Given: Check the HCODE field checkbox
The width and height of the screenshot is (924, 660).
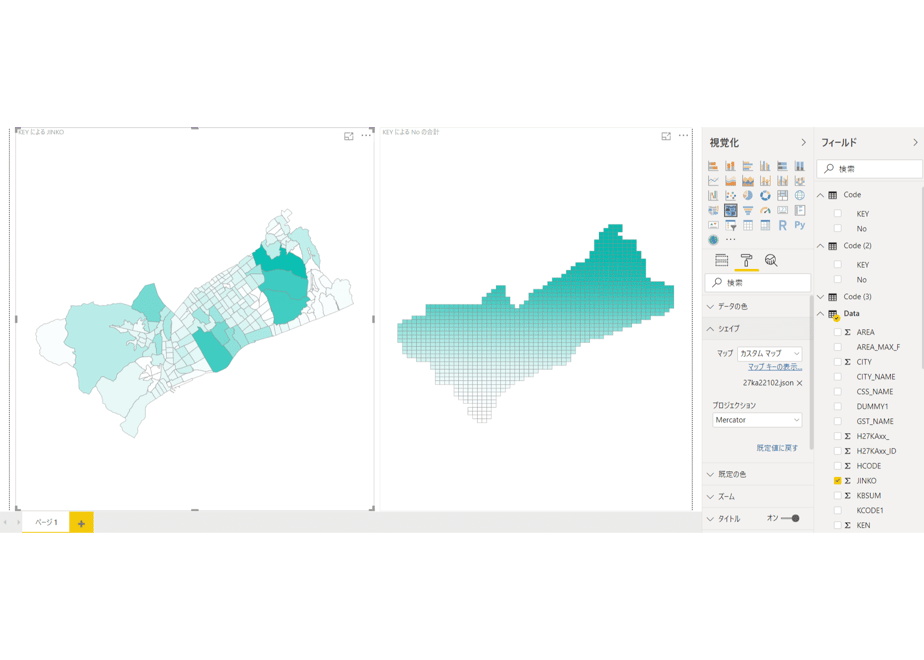Looking at the screenshot, I should point(837,466).
